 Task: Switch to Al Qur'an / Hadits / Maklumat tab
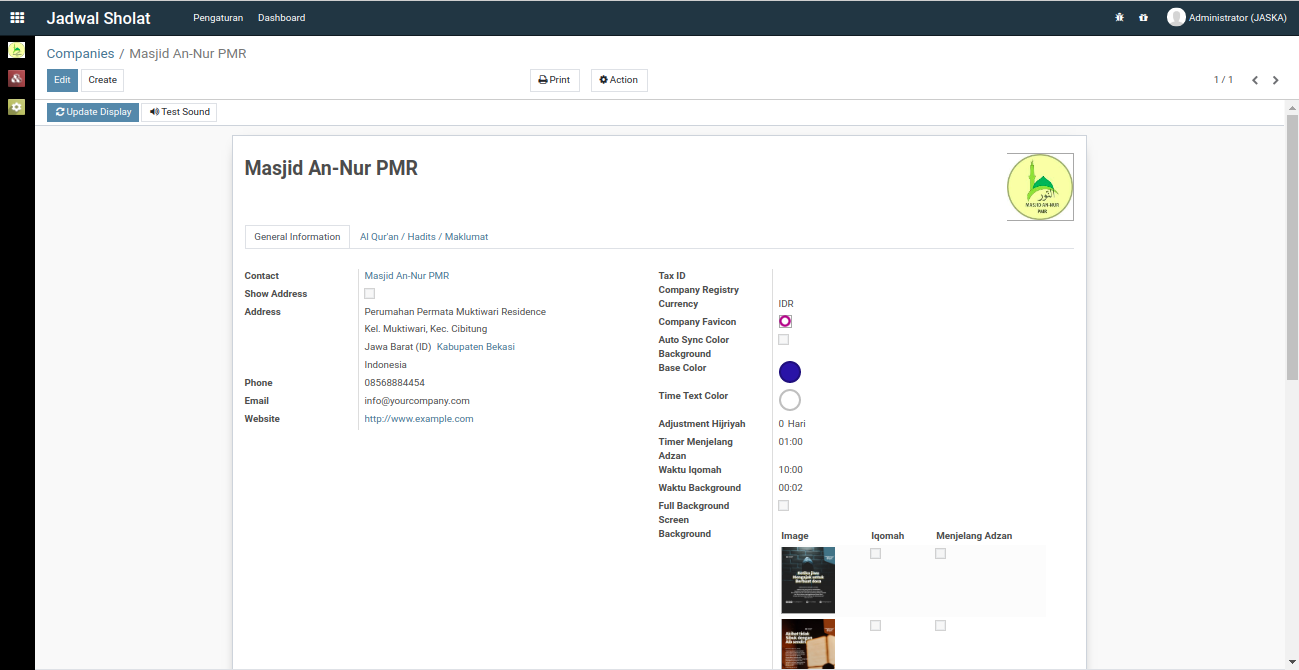(x=424, y=237)
